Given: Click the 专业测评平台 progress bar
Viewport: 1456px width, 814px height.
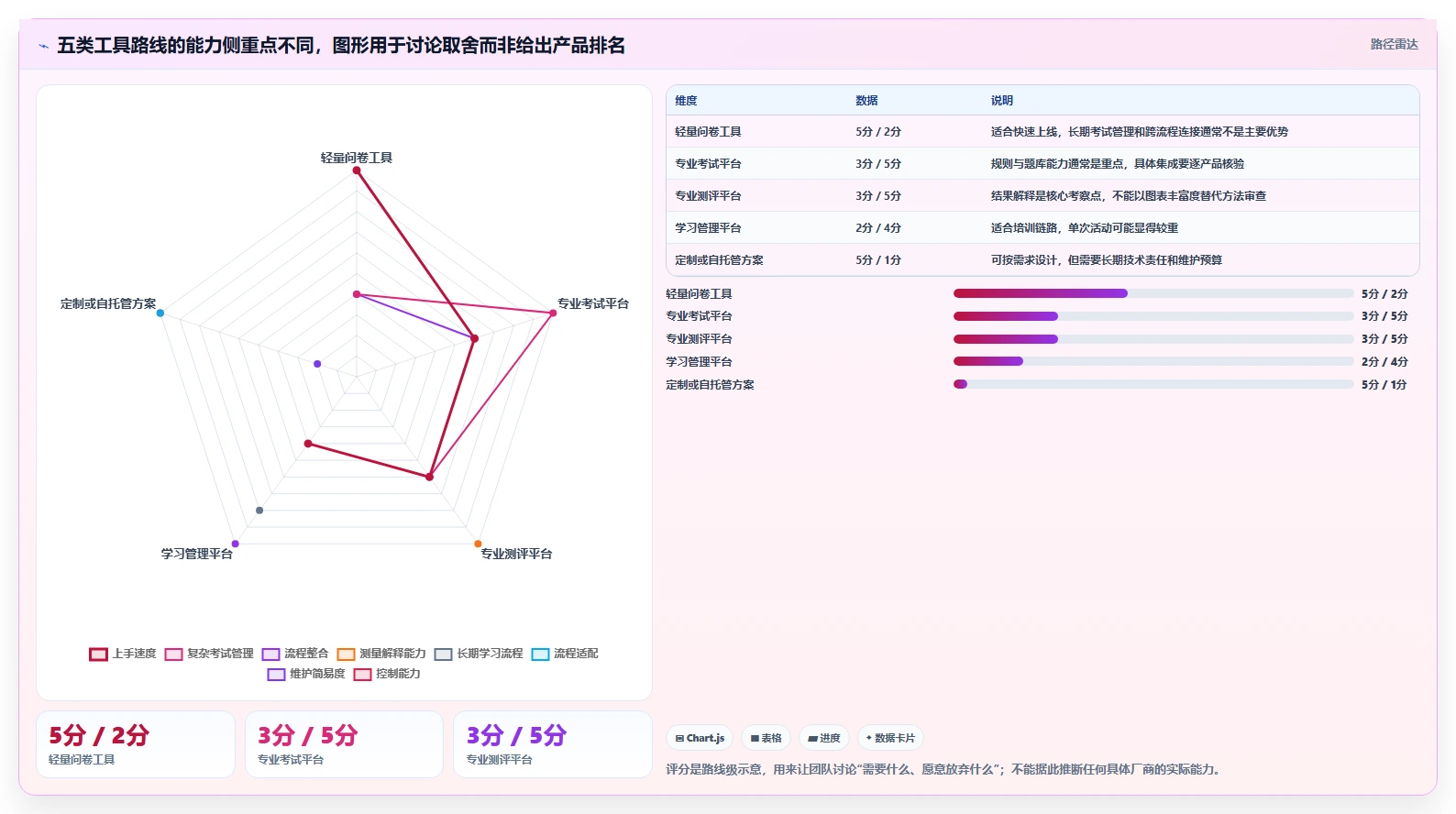Looking at the screenshot, I should [x=1153, y=339].
